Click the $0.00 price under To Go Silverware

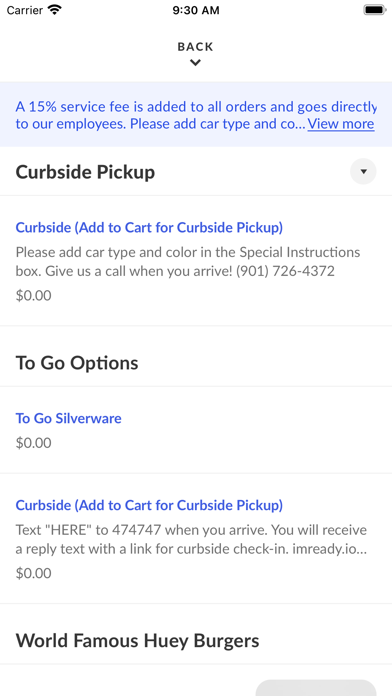coord(33,443)
